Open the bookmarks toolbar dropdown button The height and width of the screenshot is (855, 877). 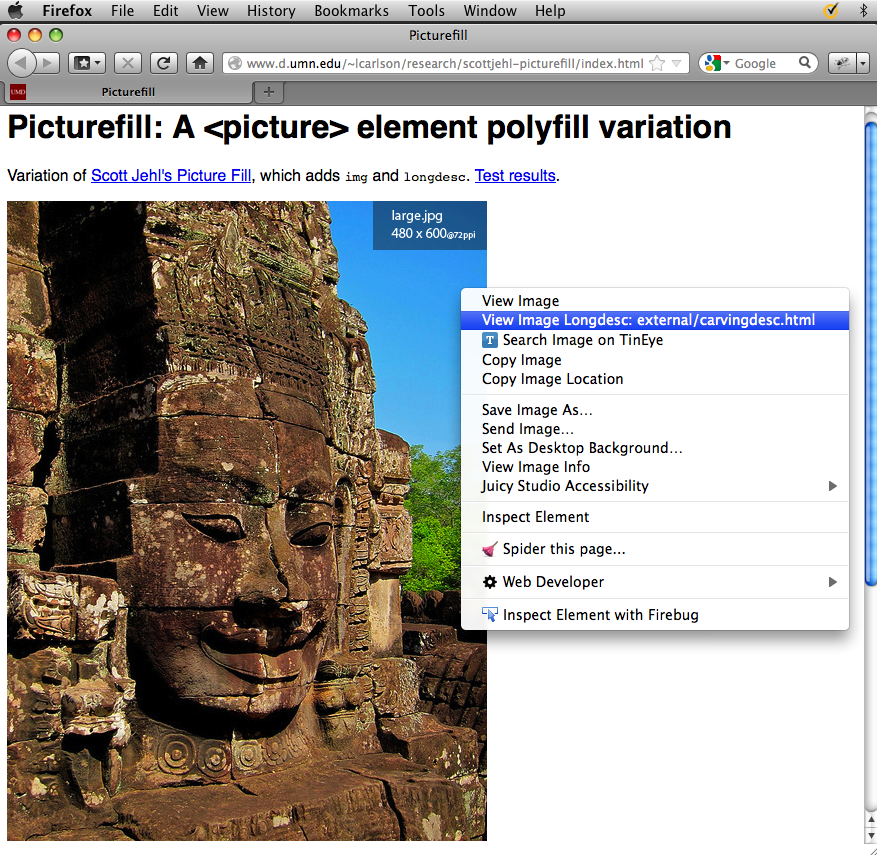click(86, 63)
